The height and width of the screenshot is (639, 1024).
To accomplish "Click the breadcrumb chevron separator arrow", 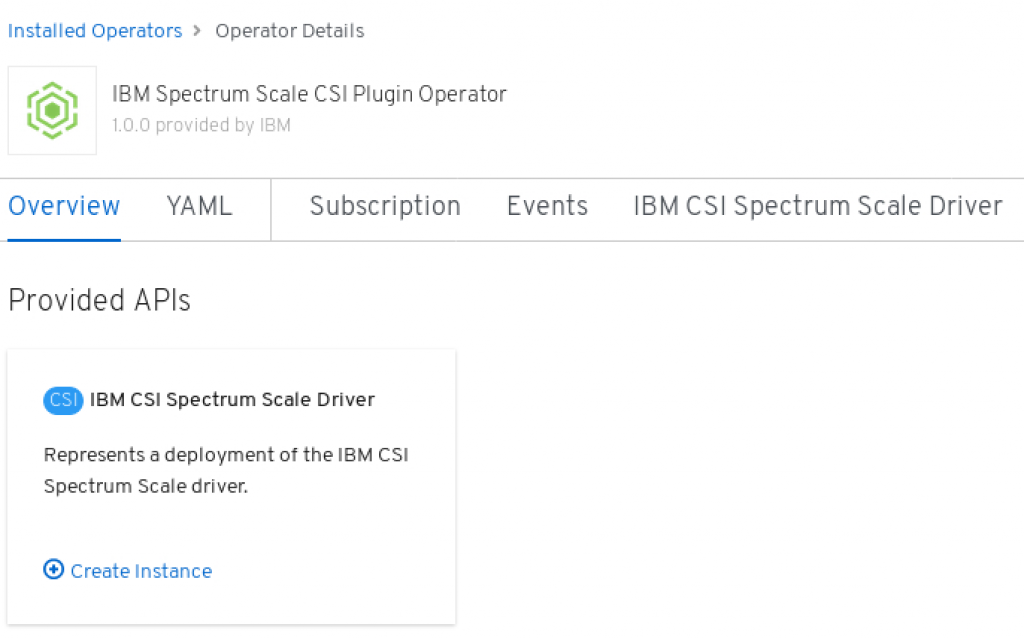I will [x=197, y=31].
